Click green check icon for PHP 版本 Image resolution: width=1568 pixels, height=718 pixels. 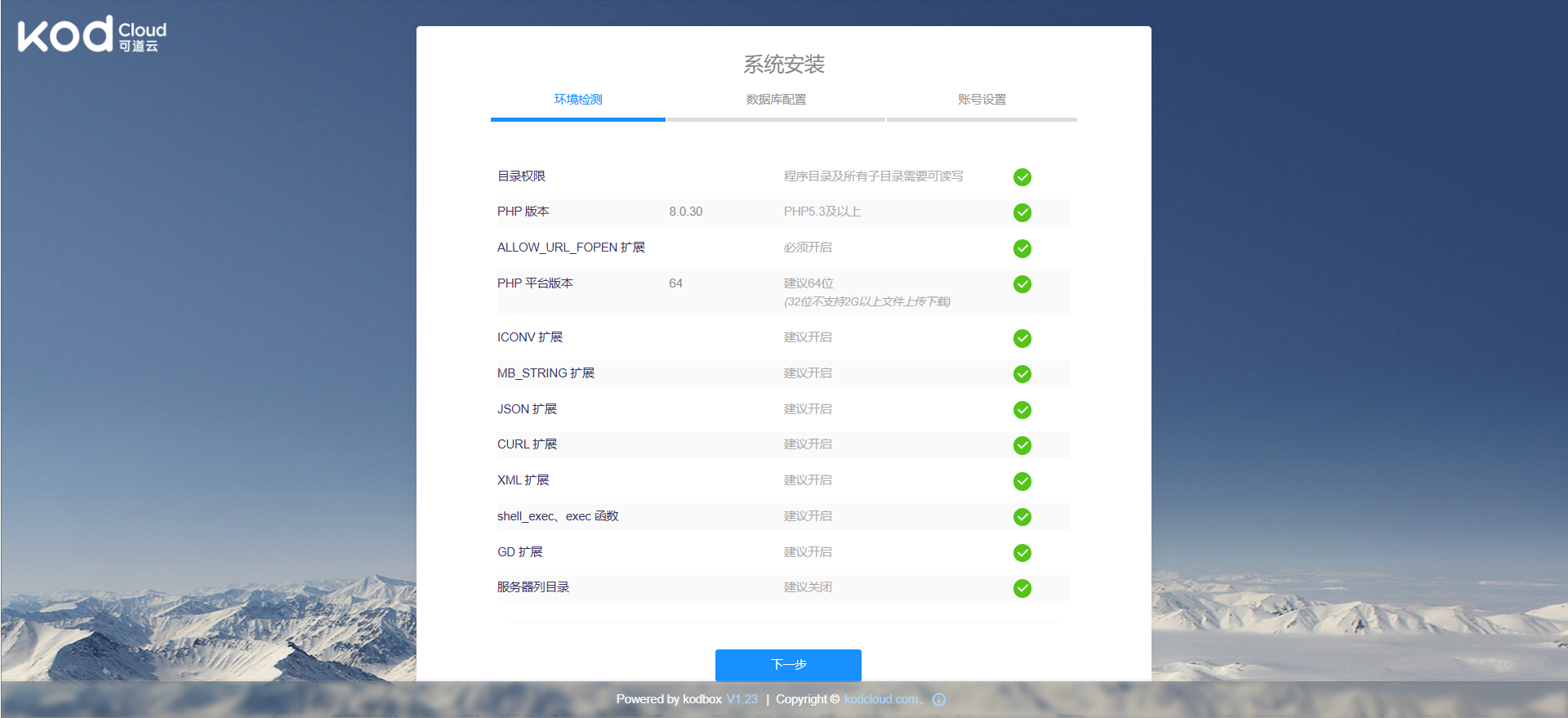point(1022,212)
